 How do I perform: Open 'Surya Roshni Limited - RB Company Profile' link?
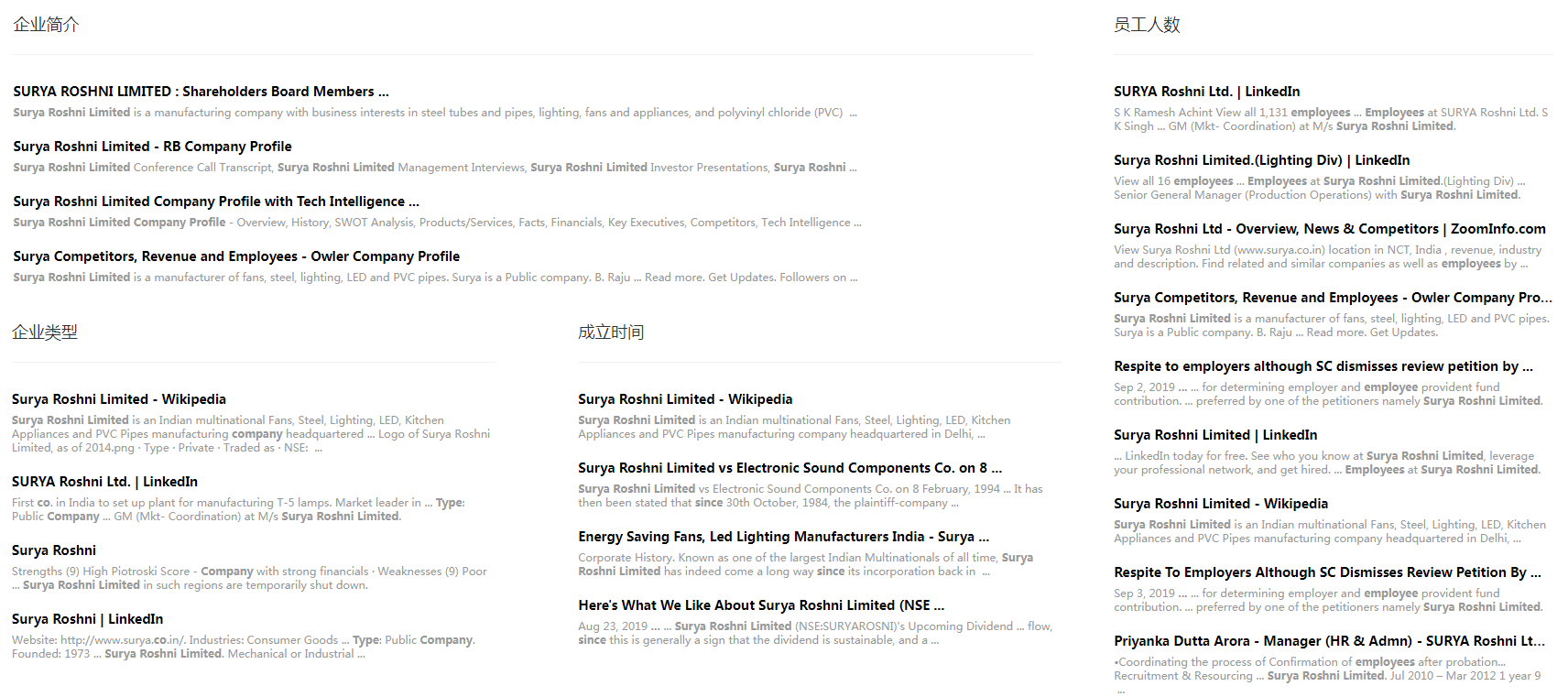coord(152,147)
